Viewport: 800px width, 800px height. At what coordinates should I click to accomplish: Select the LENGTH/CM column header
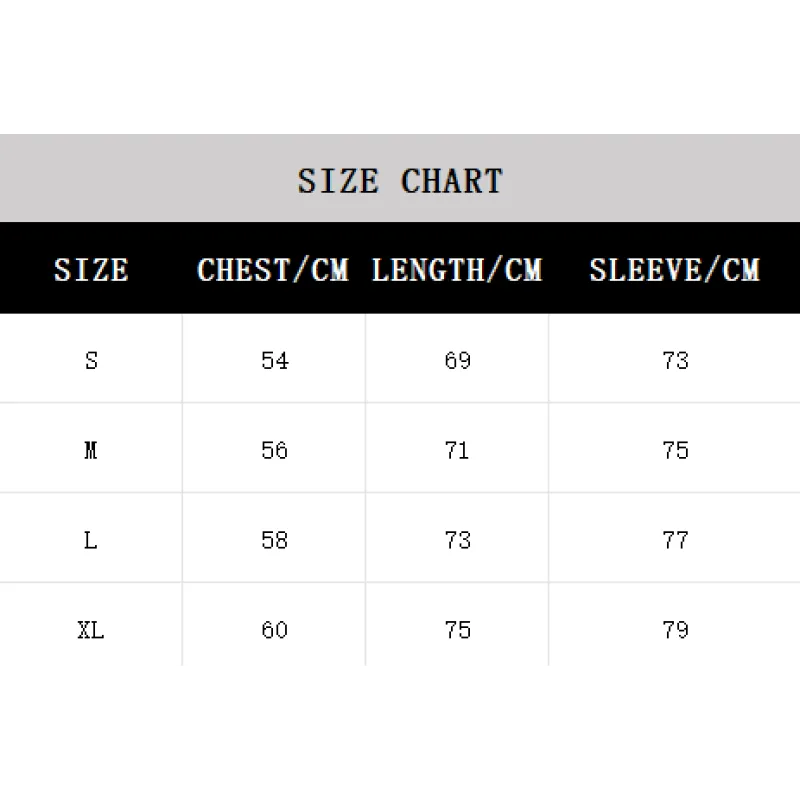click(x=457, y=269)
